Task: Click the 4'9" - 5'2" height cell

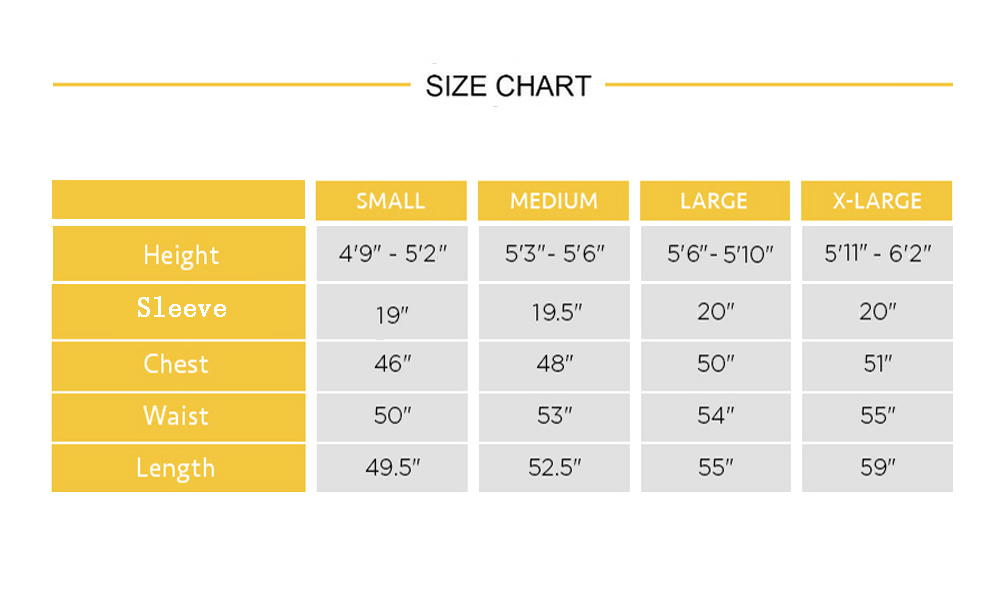Action: [392, 254]
